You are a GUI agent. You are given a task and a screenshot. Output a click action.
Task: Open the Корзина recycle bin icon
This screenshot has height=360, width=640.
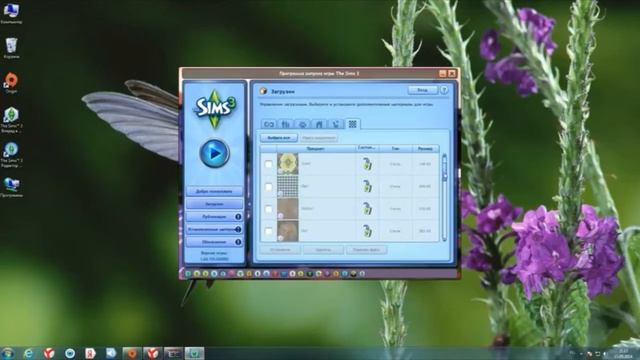tap(11, 48)
